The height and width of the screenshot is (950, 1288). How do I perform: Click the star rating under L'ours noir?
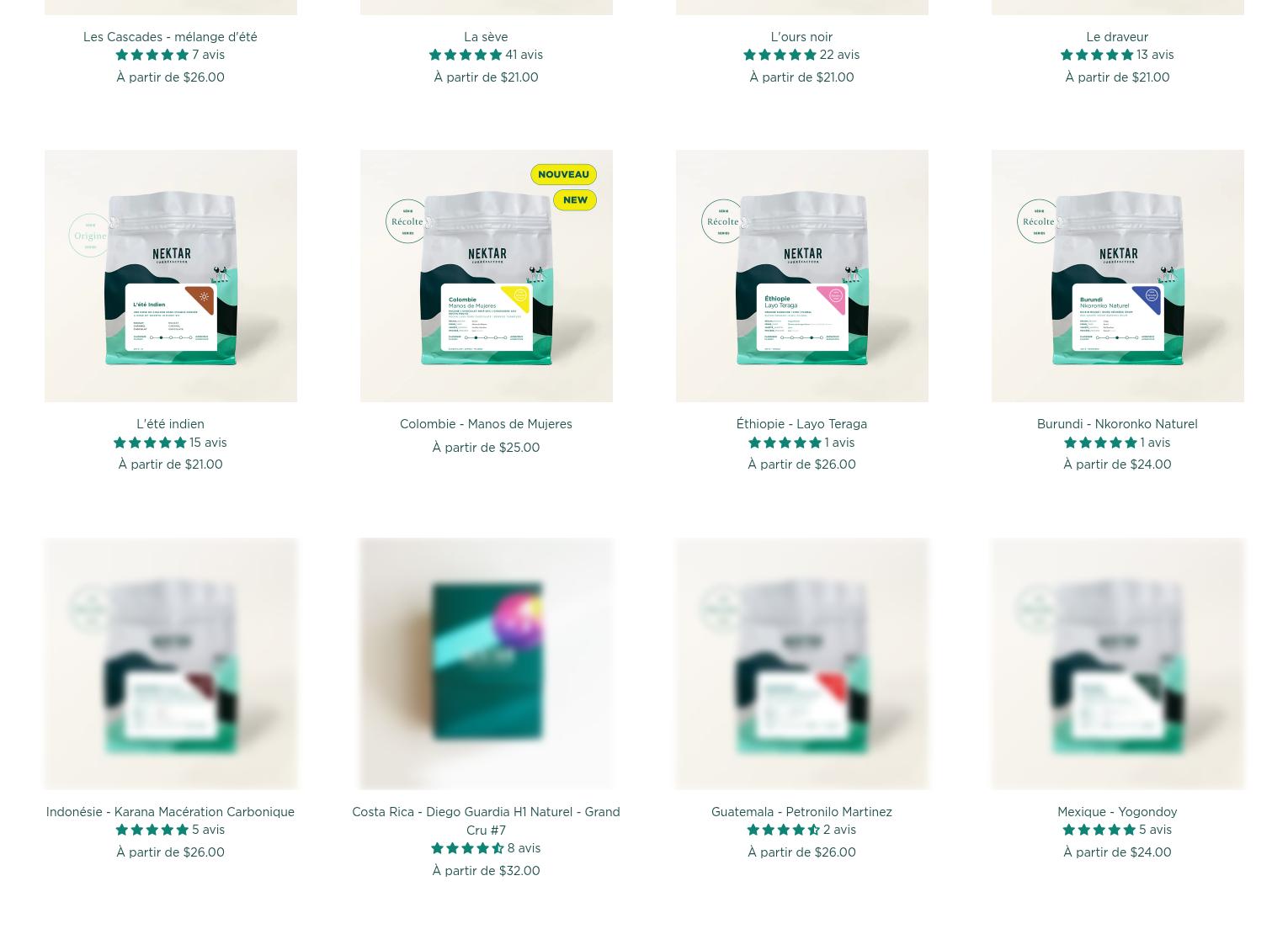(780, 55)
